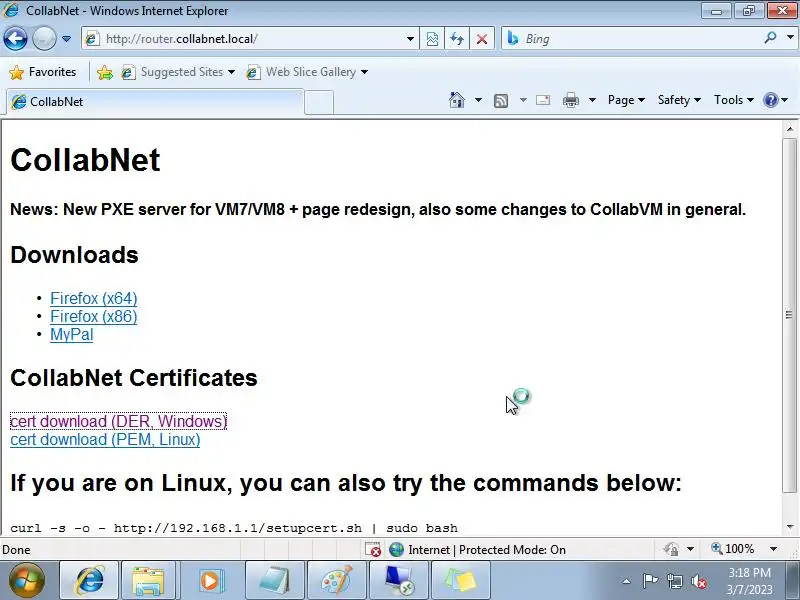Click the Home page icon
800x600 pixels.
click(x=457, y=100)
